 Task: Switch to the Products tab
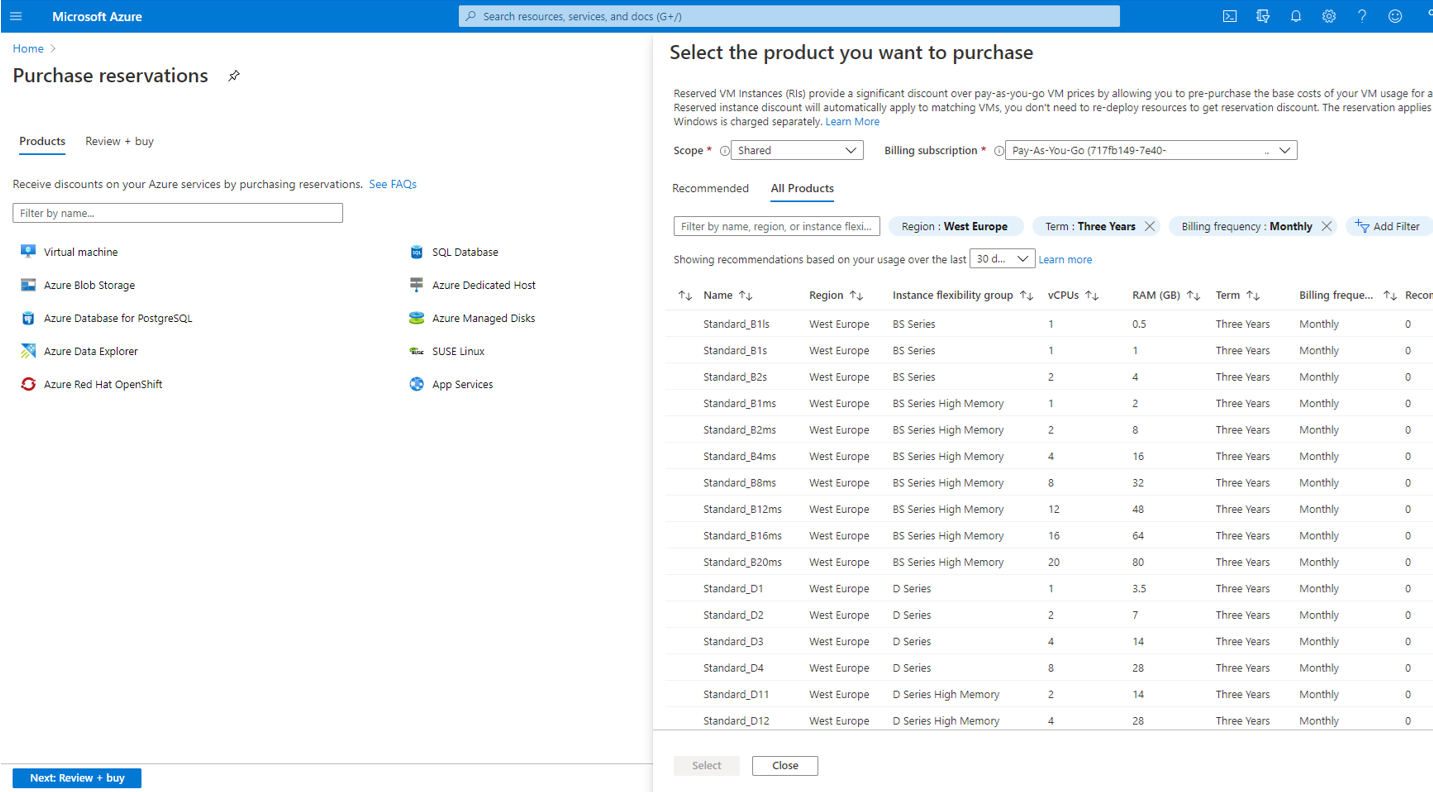(42, 141)
